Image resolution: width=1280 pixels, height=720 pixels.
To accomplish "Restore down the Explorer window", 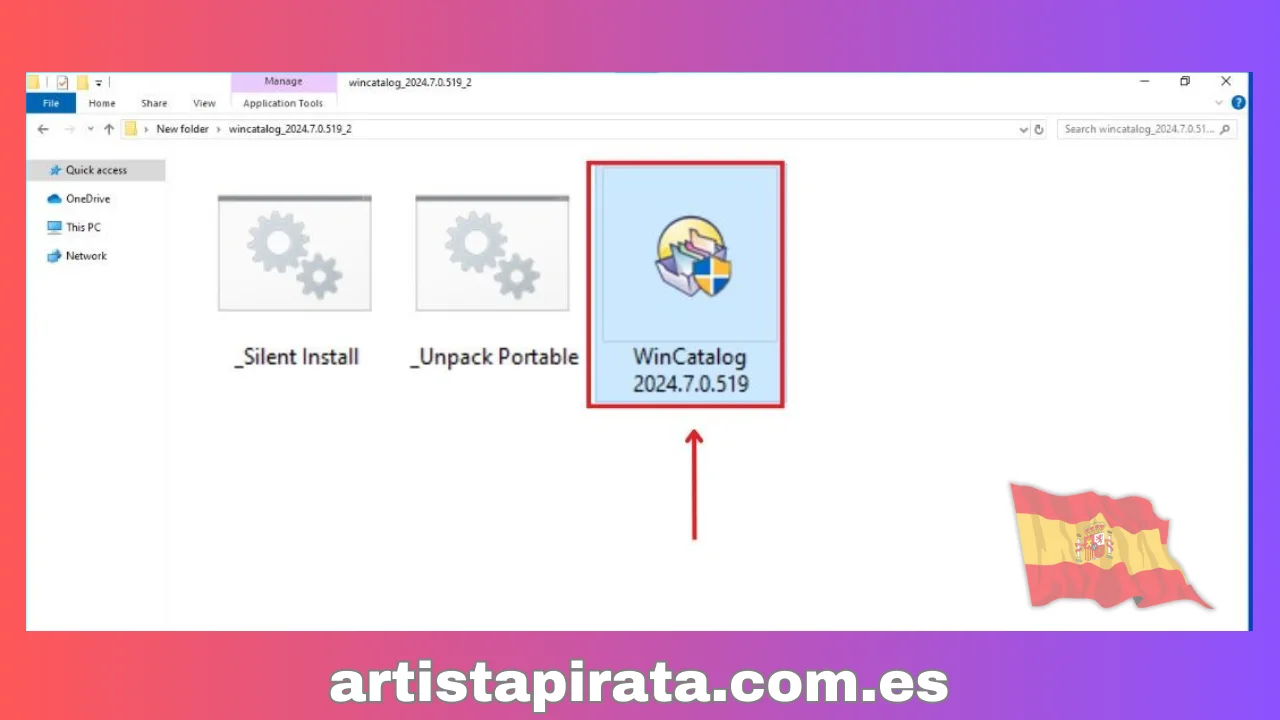I will pyautogui.click(x=1185, y=81).
